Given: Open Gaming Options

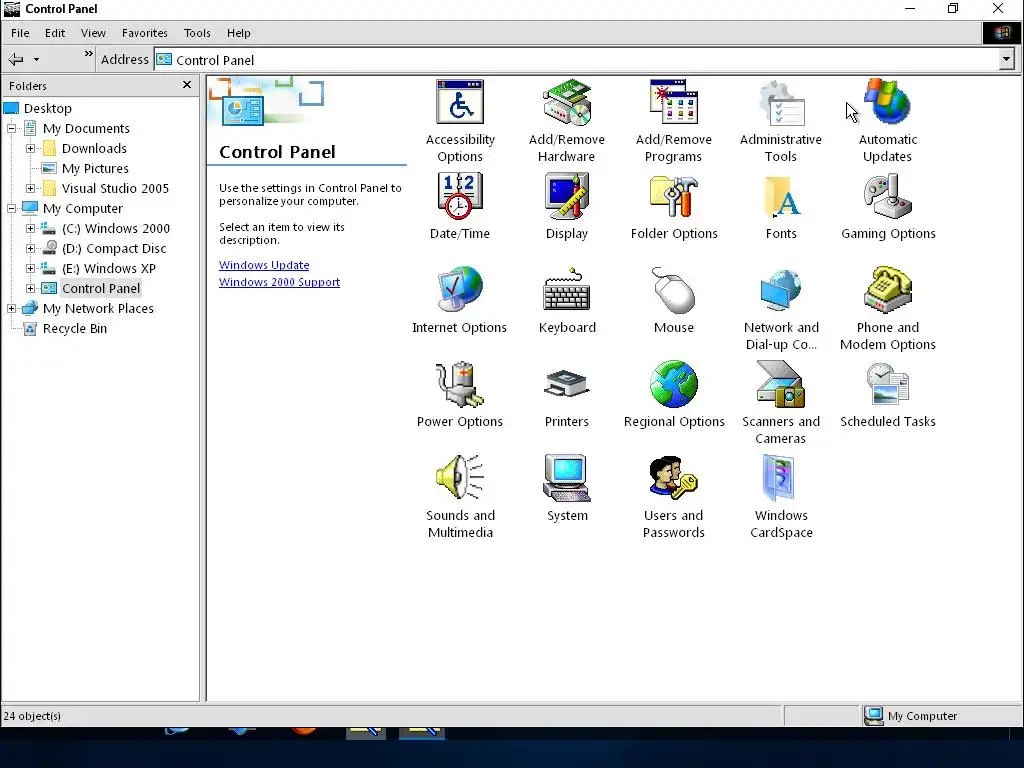Looking at the screenshot, I should coord(888,196).
